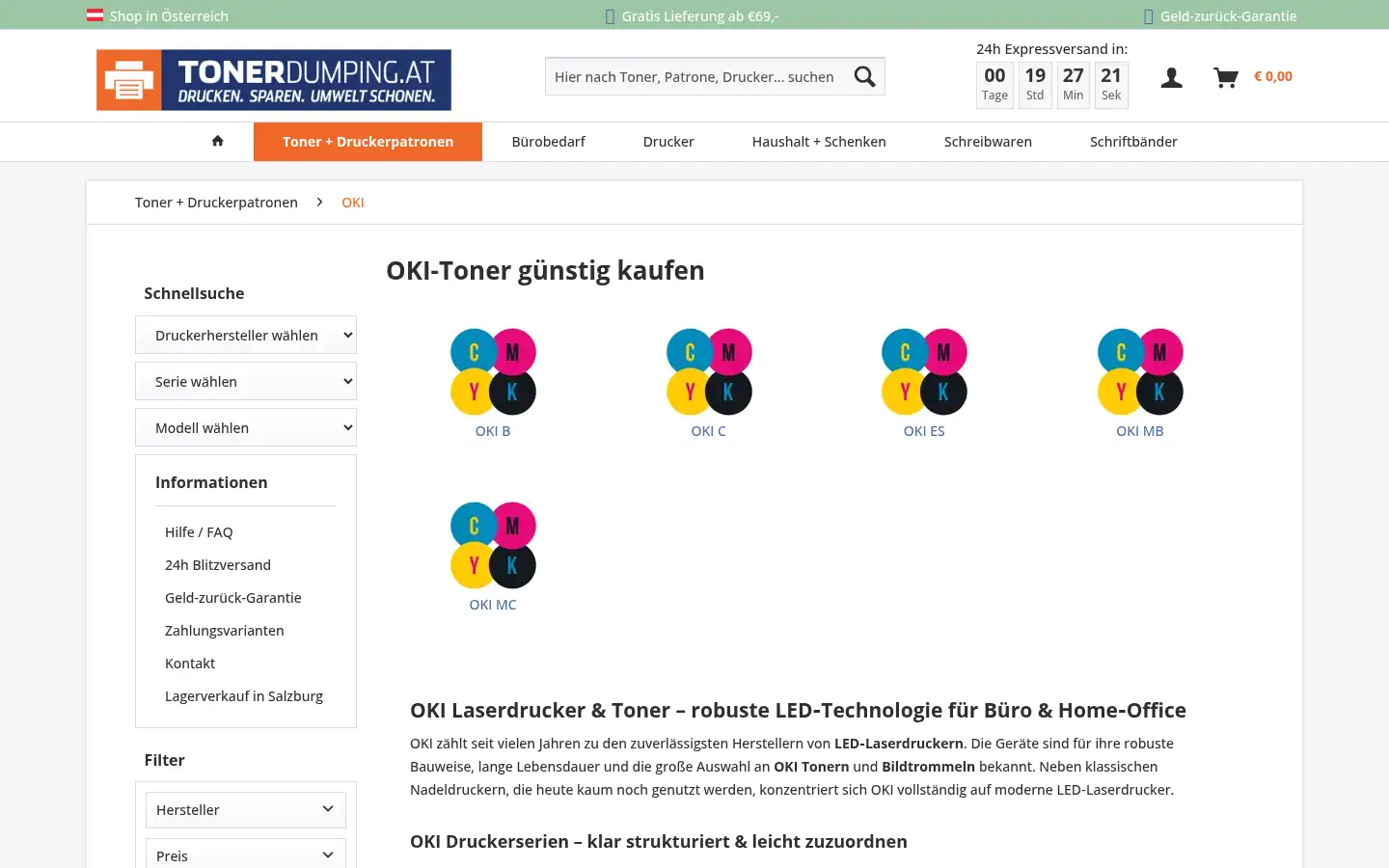Click the OKI ES link
Viewport: 1389px width, 868px height.
pyautogui.click(x=924, y=431)
